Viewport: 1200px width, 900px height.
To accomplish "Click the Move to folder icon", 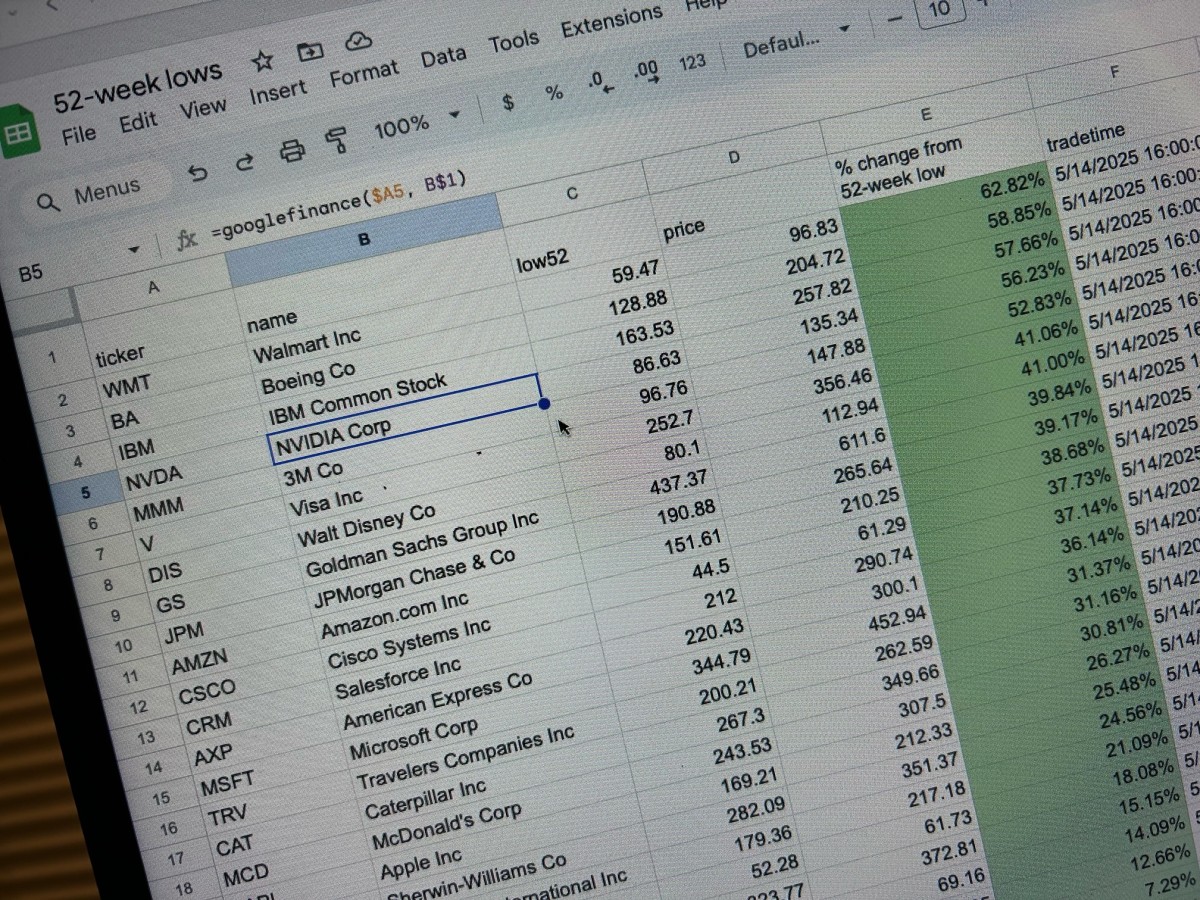I will click(x=310, y=51).
